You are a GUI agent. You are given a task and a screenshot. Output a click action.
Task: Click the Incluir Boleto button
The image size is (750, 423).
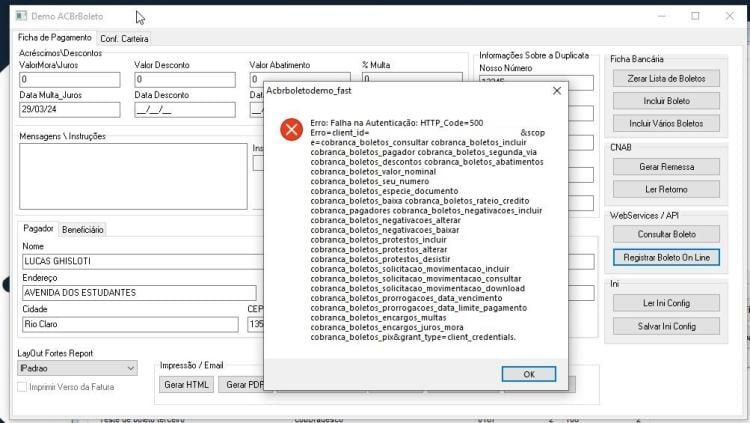click(x=666, y=101)
